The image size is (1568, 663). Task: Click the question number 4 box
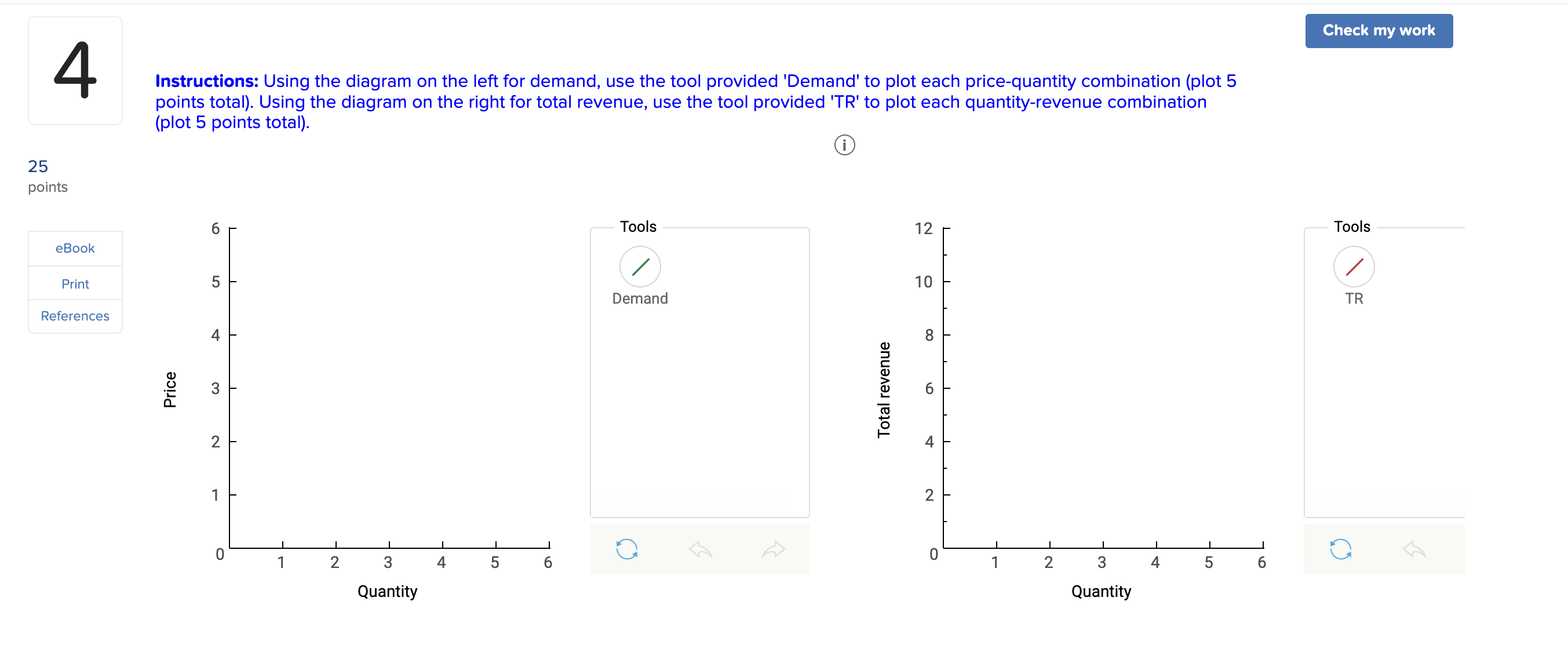click(75, 71)
